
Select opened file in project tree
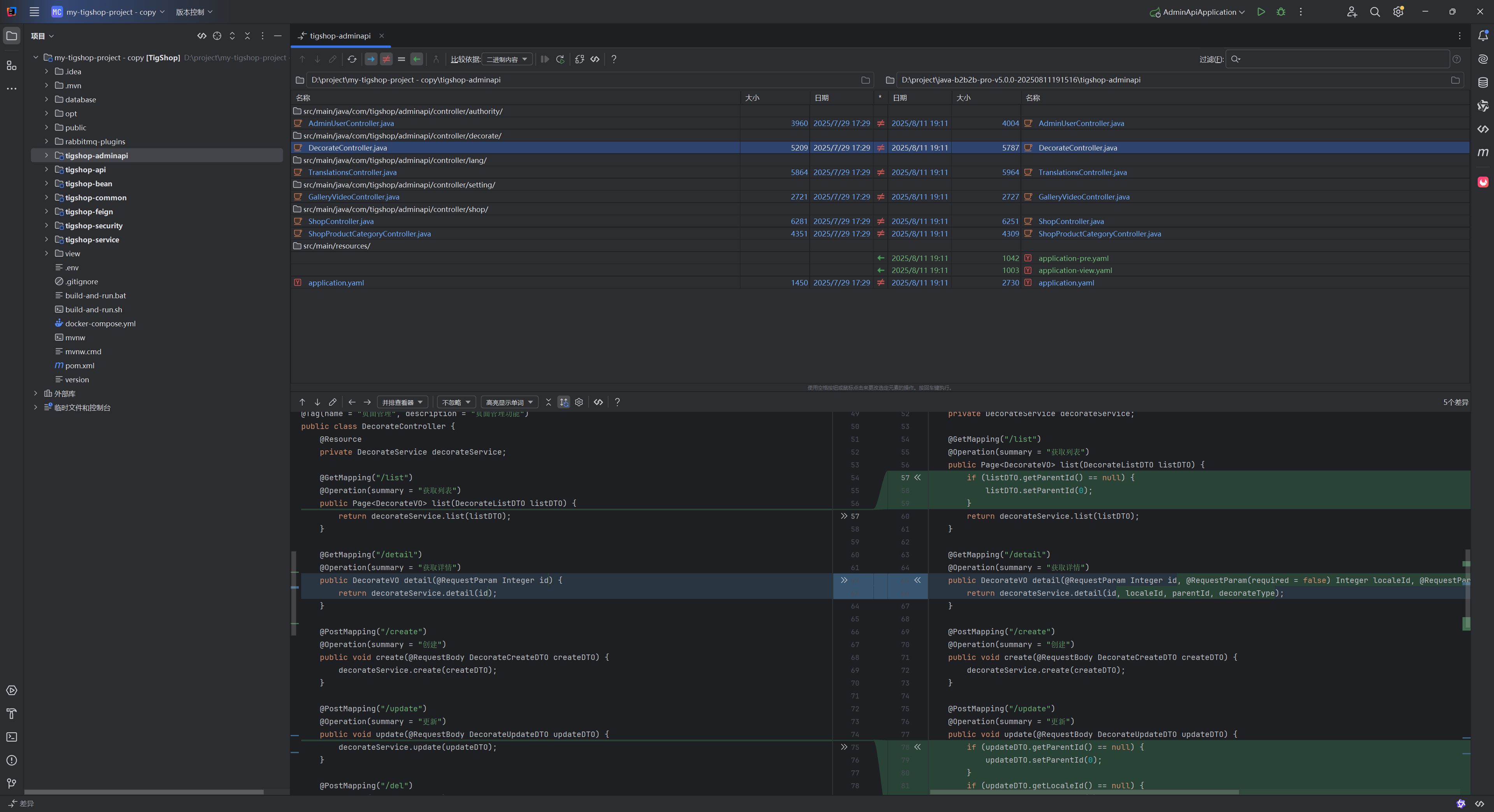[x=217, y=36]
